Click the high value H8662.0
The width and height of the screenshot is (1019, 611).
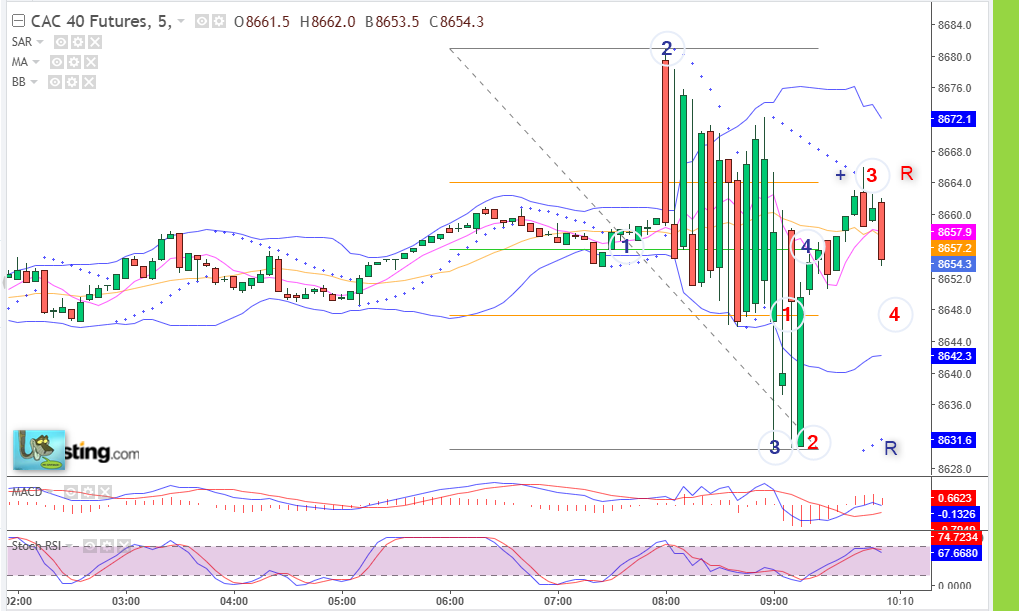click(328, 22)
